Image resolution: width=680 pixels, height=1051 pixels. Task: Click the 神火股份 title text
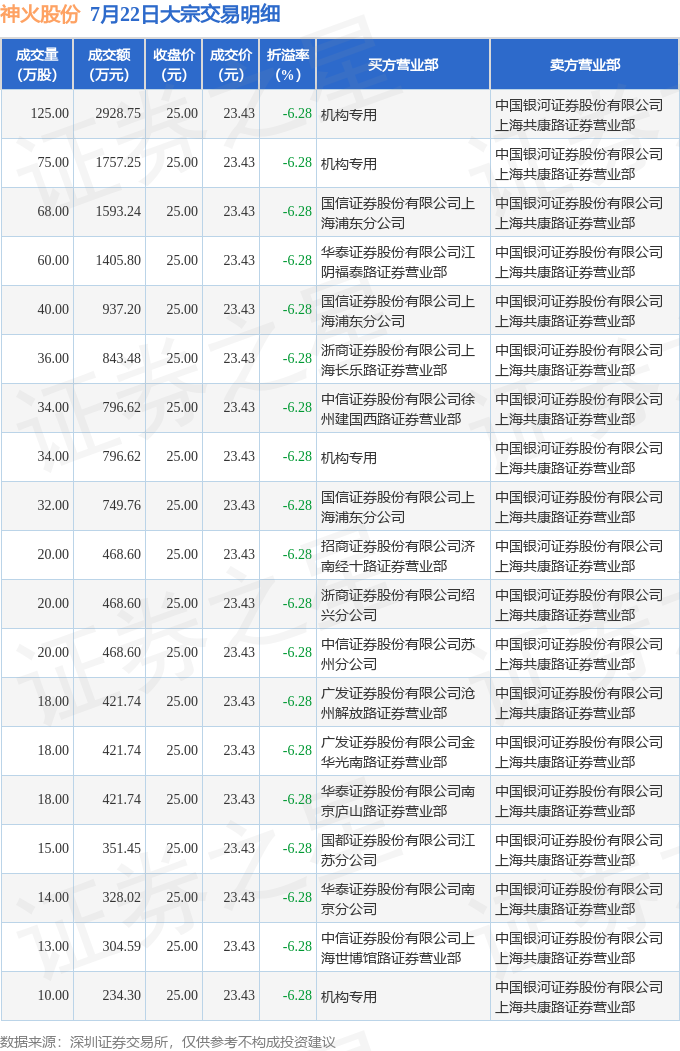[x=40, y=14]
